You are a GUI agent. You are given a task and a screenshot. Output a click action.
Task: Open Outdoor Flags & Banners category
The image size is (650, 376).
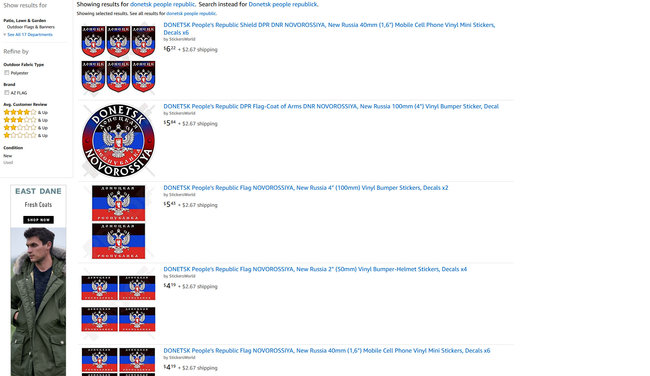click(x=31, y=27)
